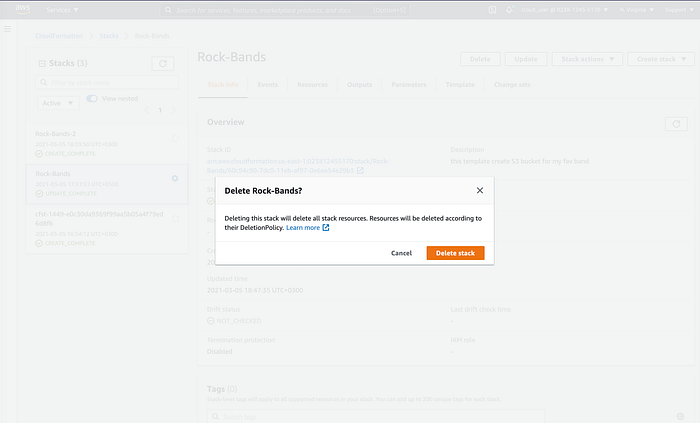Go to CloudFormation breadcrumb
Screen dimensions: 700x423
(x=59, y=36)
